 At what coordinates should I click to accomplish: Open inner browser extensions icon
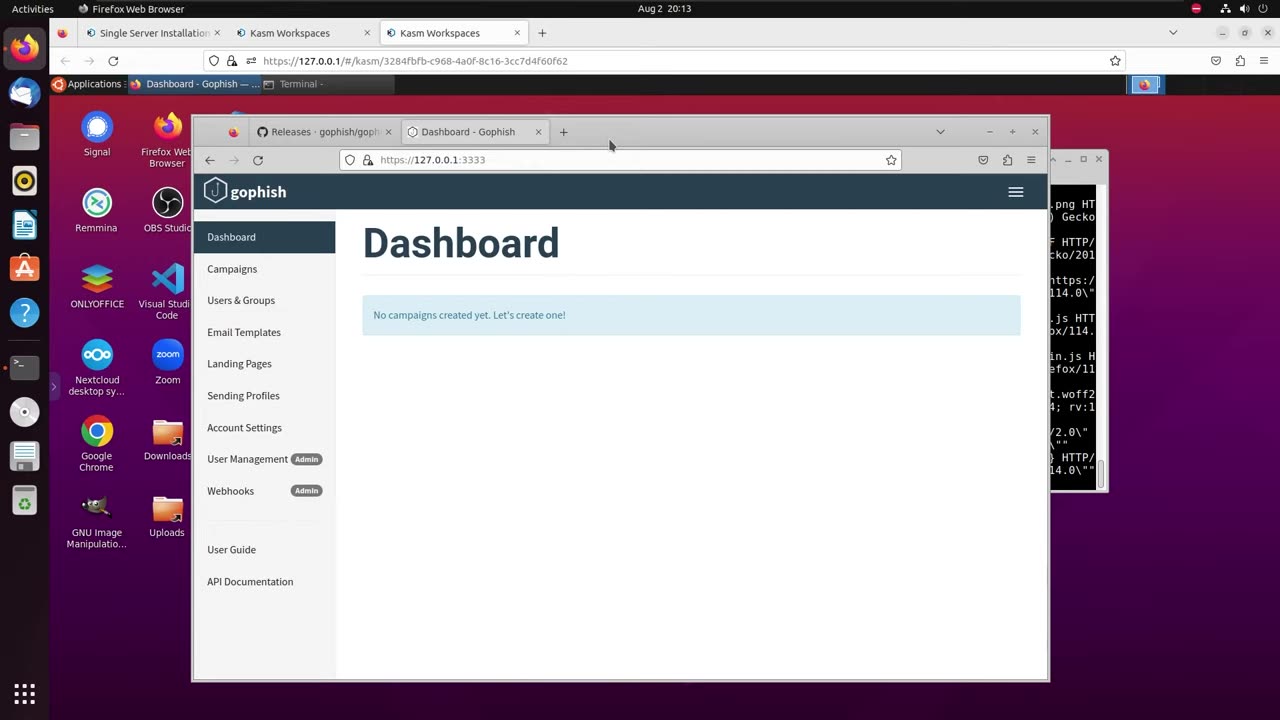1007,160
